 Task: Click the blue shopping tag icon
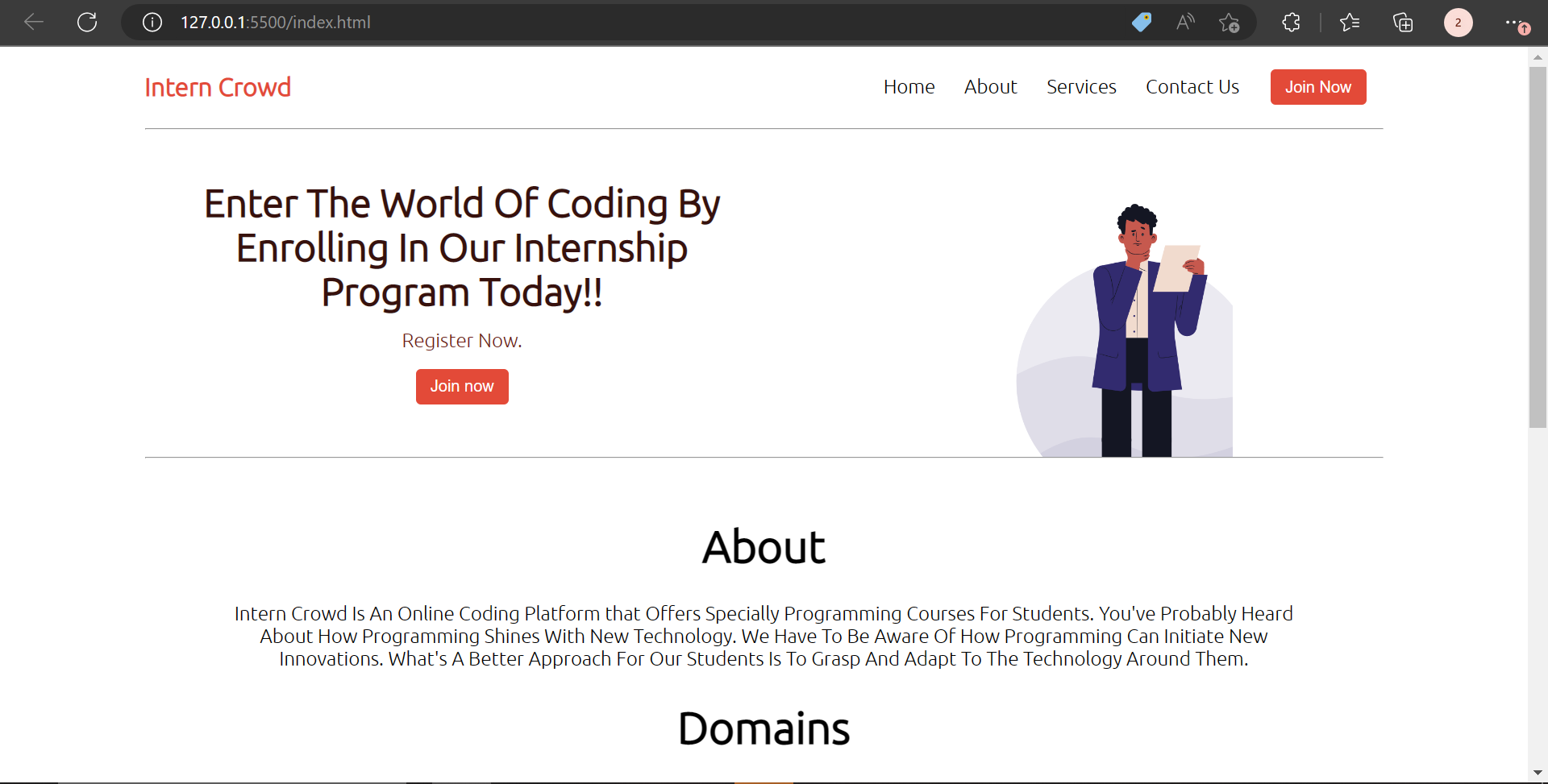click(x=1142, y=23)
